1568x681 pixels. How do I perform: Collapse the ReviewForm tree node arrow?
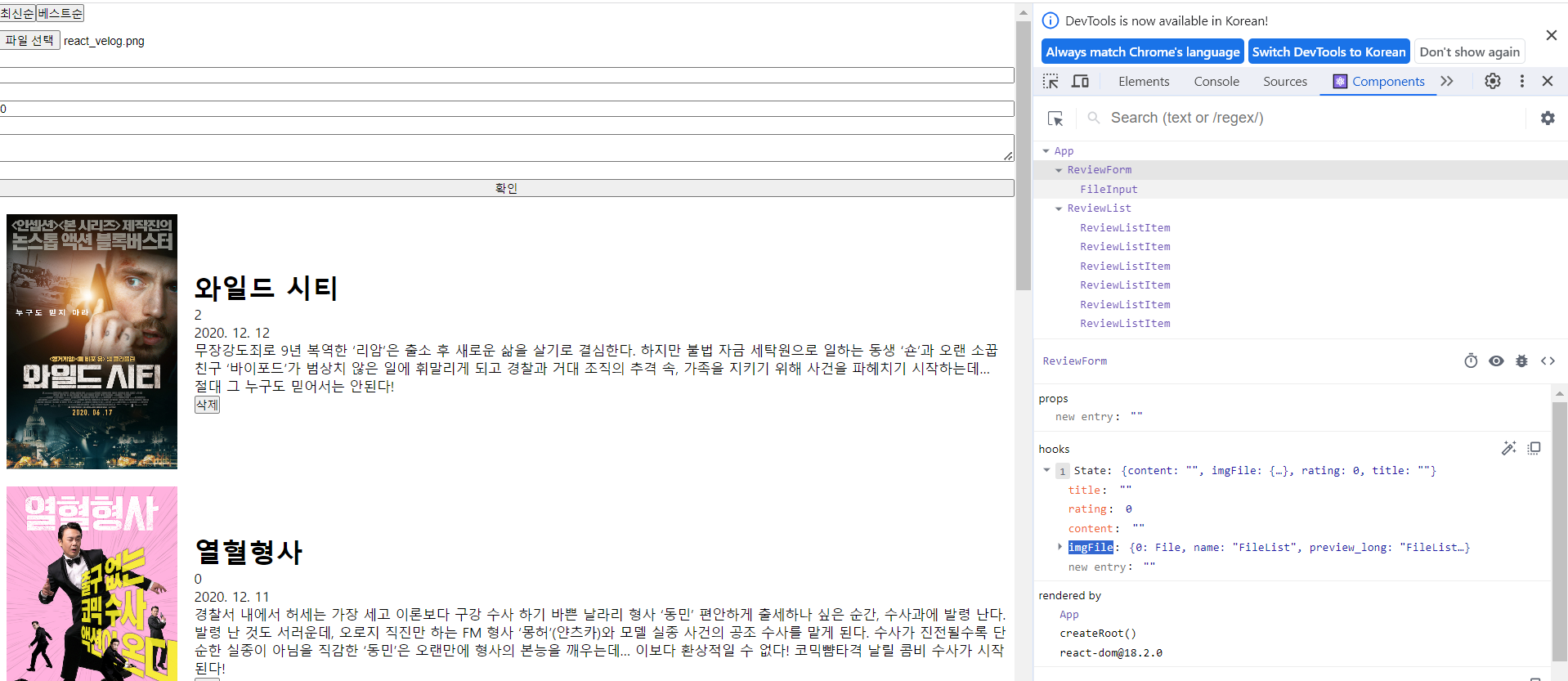[1059, 170]
